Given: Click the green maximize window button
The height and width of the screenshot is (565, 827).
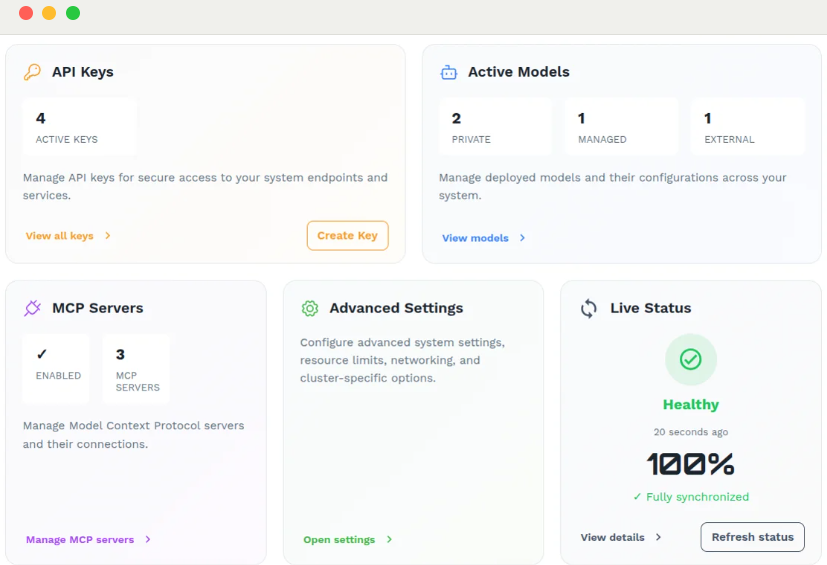Looking at the screenshot, I should tap(73, 13).
